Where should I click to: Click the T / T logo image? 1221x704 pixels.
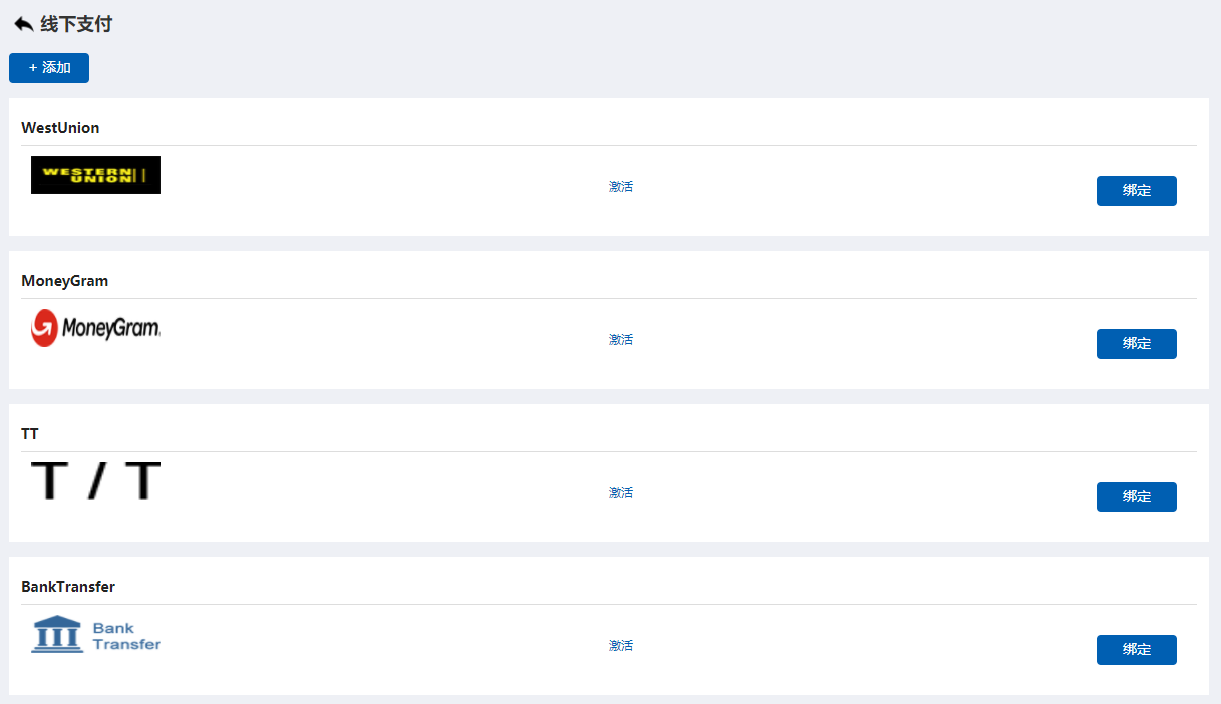(96, 481)
